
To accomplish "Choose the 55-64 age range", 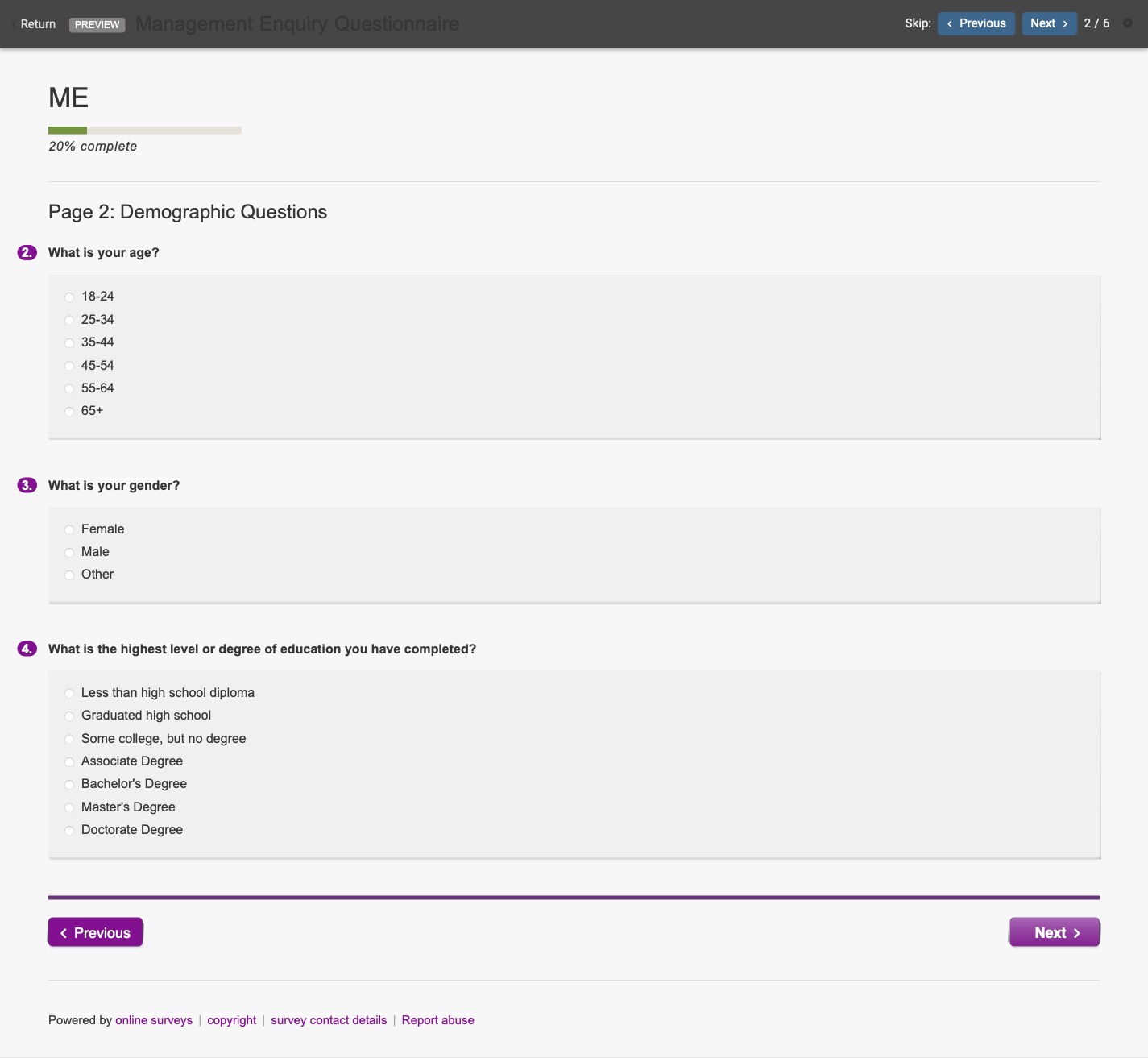I will click(69, 388).
